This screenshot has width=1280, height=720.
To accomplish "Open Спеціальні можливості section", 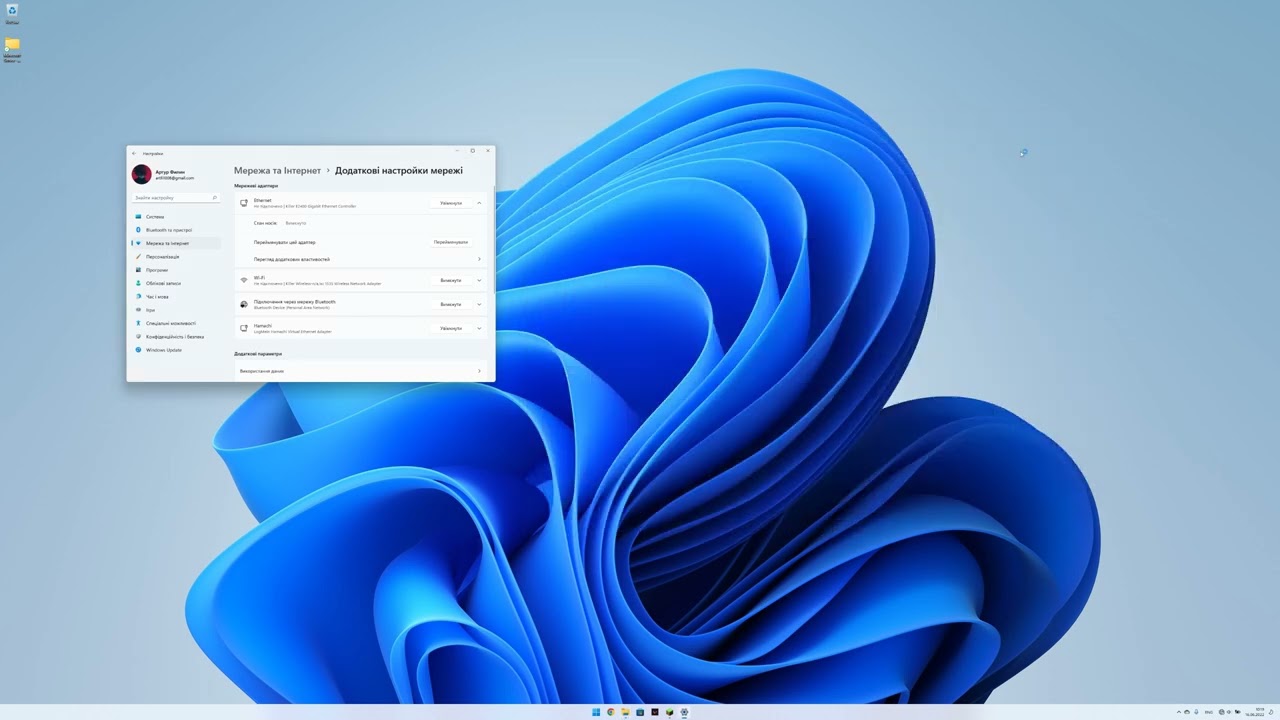I will tap(176, 323).
